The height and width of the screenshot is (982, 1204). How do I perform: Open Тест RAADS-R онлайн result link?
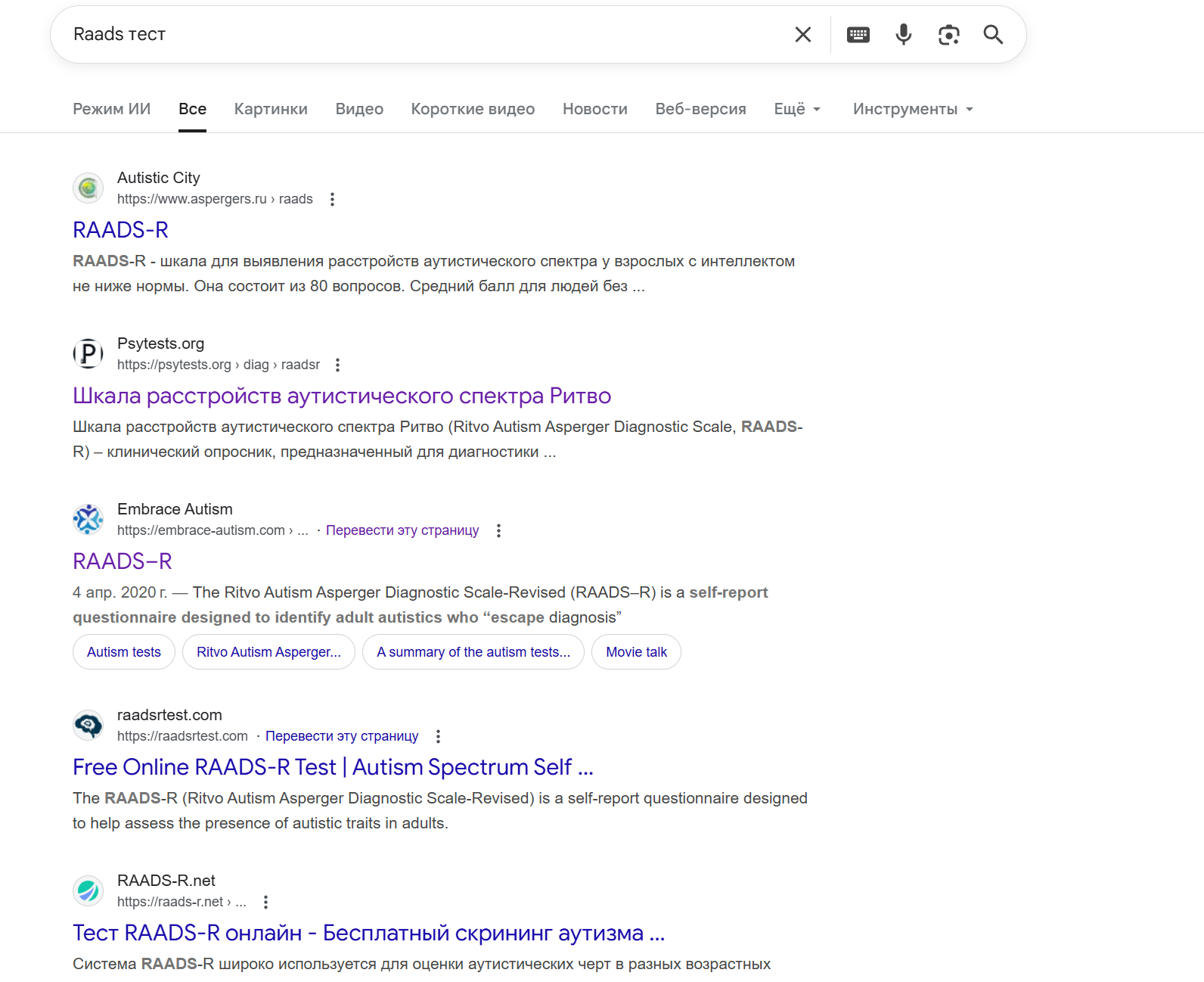pos(368,933)
